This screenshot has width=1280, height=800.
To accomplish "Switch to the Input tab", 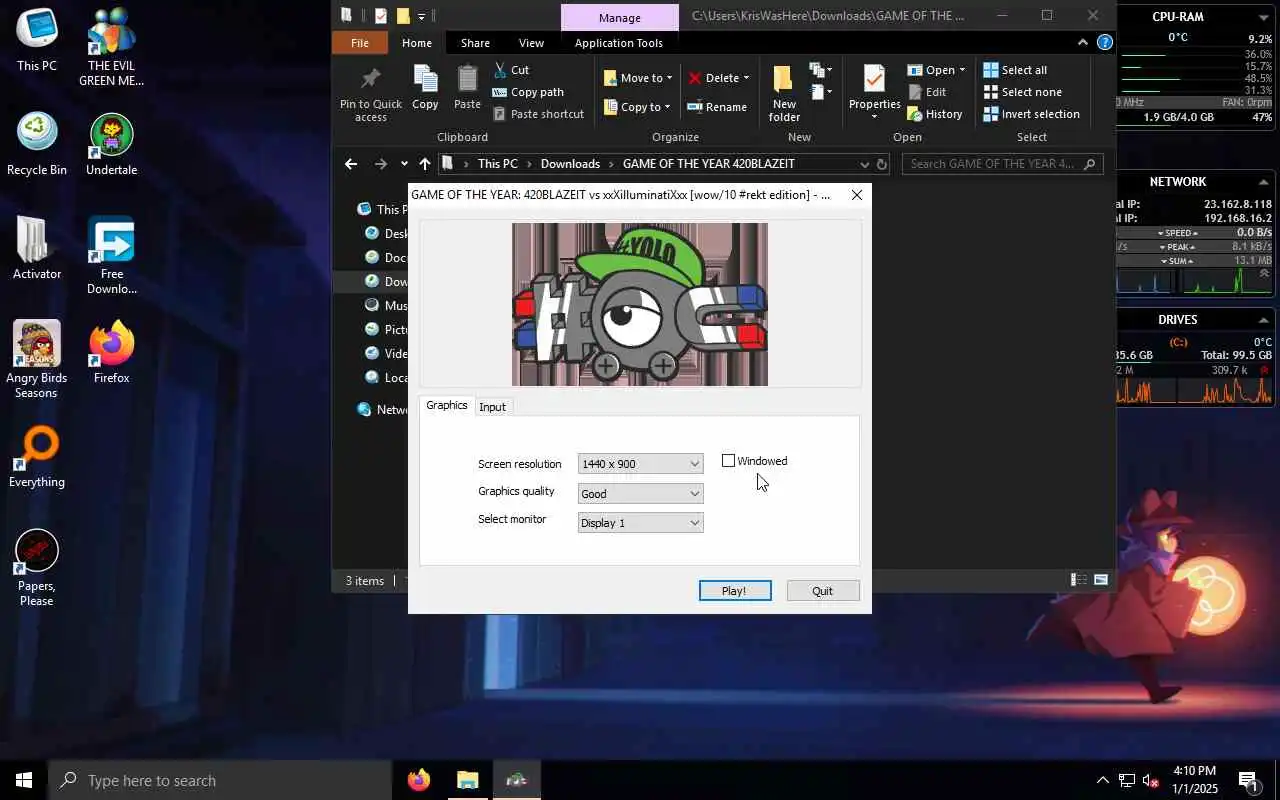I will (x=492, y=407).
